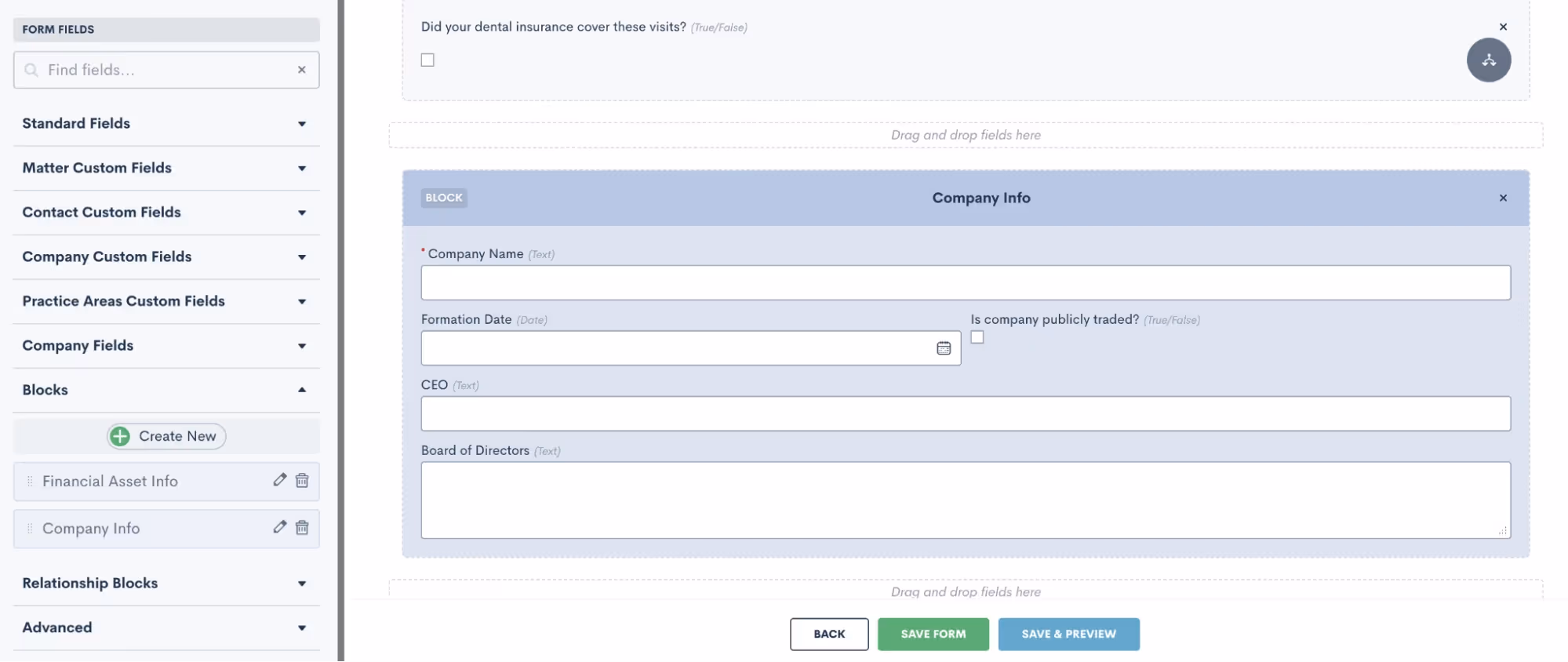Clear the Find fields search box
1568x662 pixels.
coord(301,70)
